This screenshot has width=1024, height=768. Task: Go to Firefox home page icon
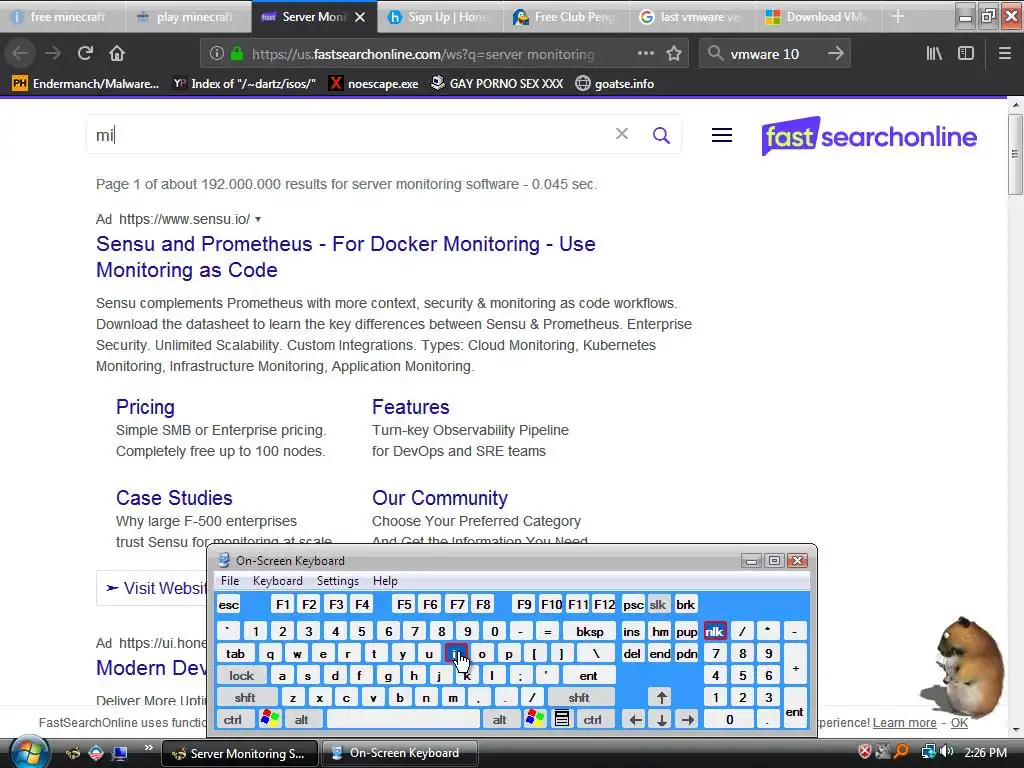(117, 54)
